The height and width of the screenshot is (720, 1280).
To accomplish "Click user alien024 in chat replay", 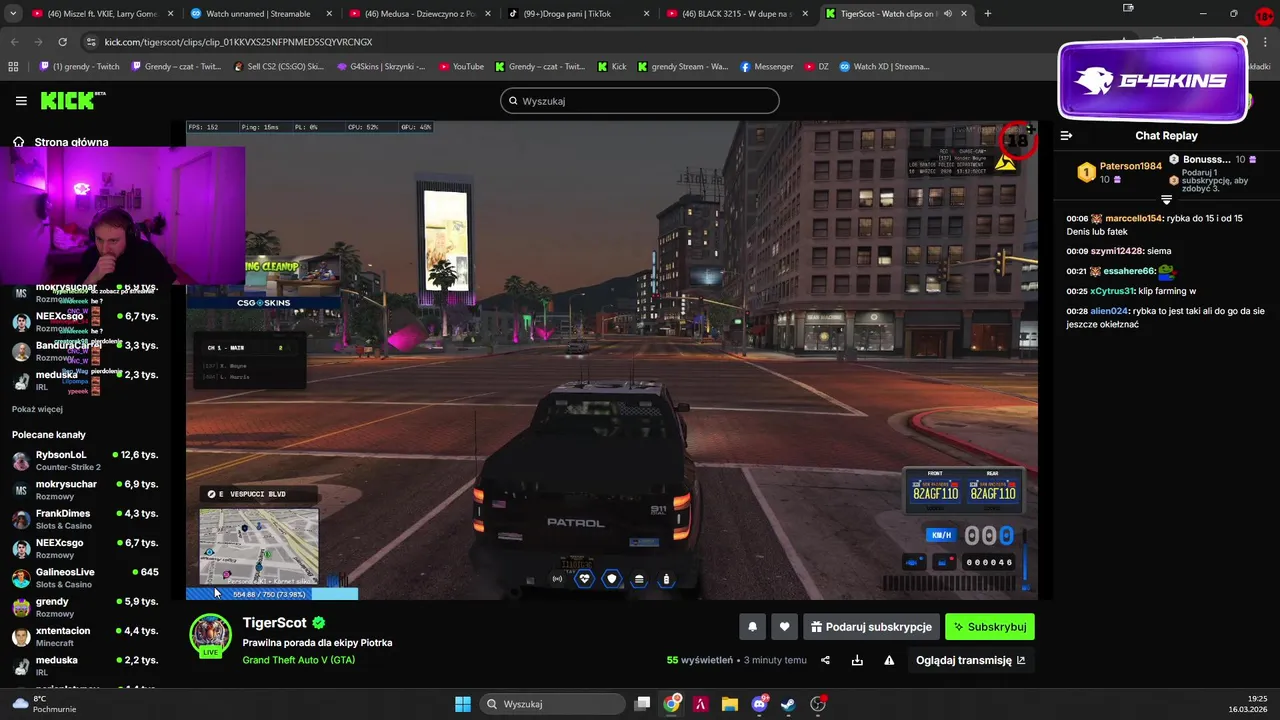I will click(x=1109, y=311).
